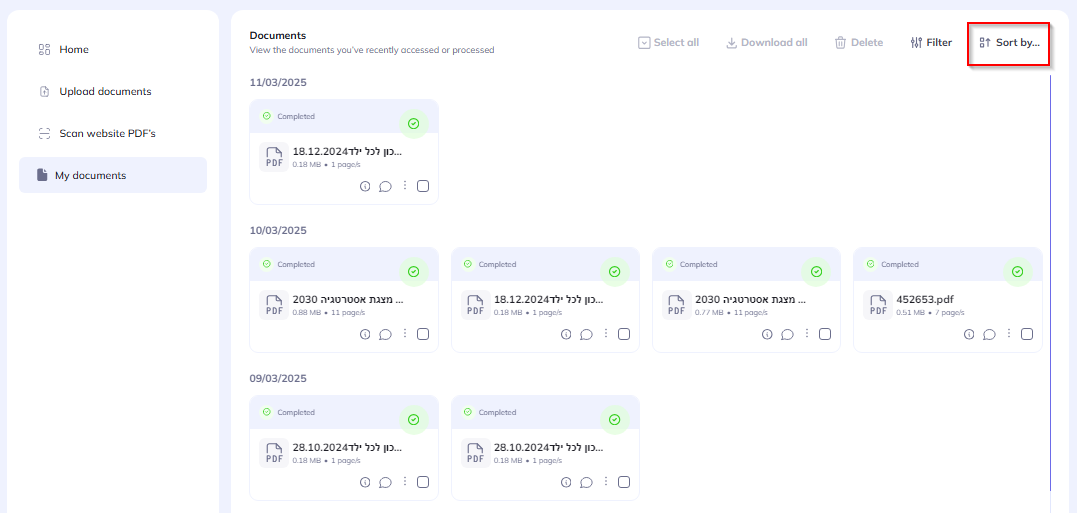Click the Delete button in toolbar
The width and height of the screenshot is (1077, 513).
pyautogui.click(x=858, y=43)
